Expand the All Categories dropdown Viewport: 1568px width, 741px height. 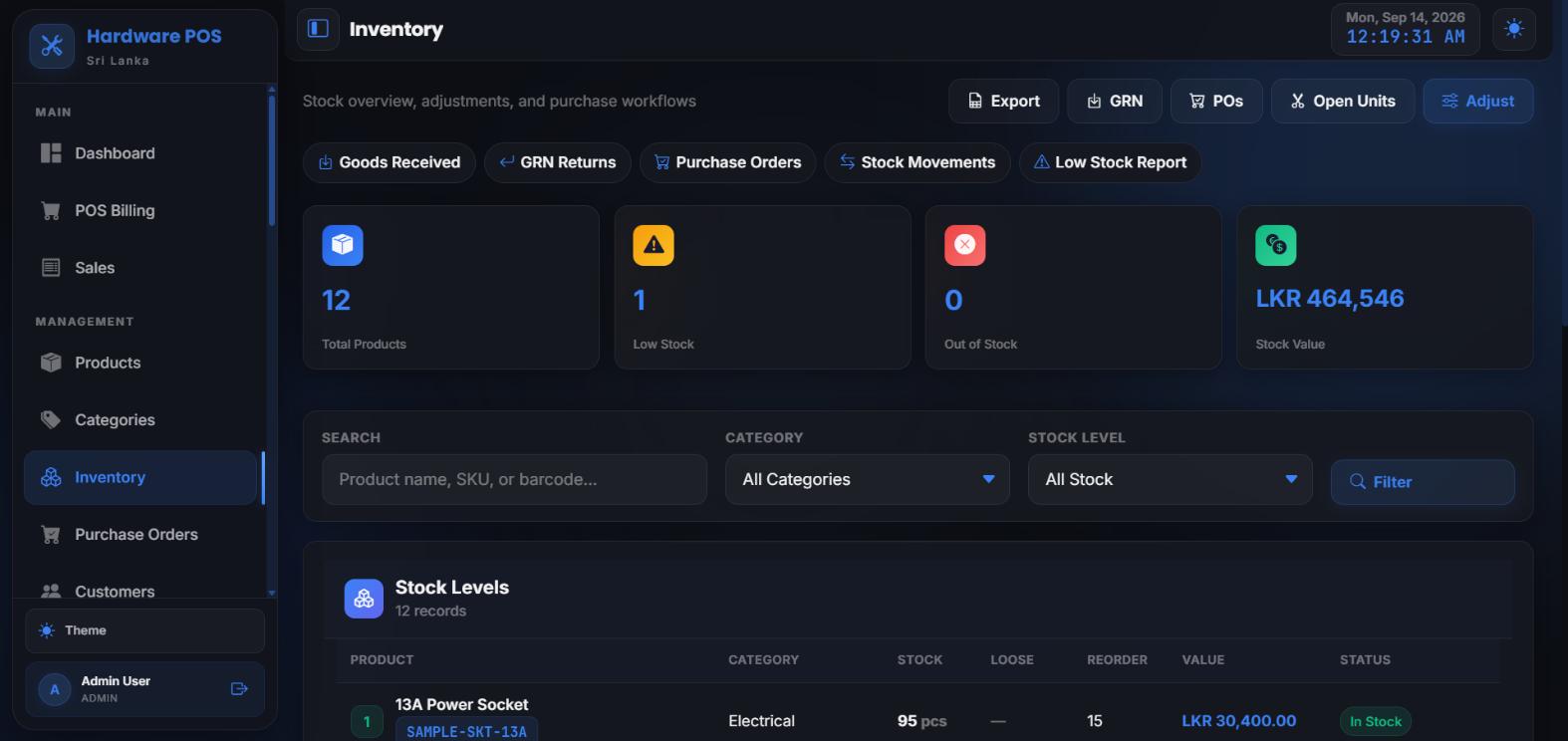point(868,480)
